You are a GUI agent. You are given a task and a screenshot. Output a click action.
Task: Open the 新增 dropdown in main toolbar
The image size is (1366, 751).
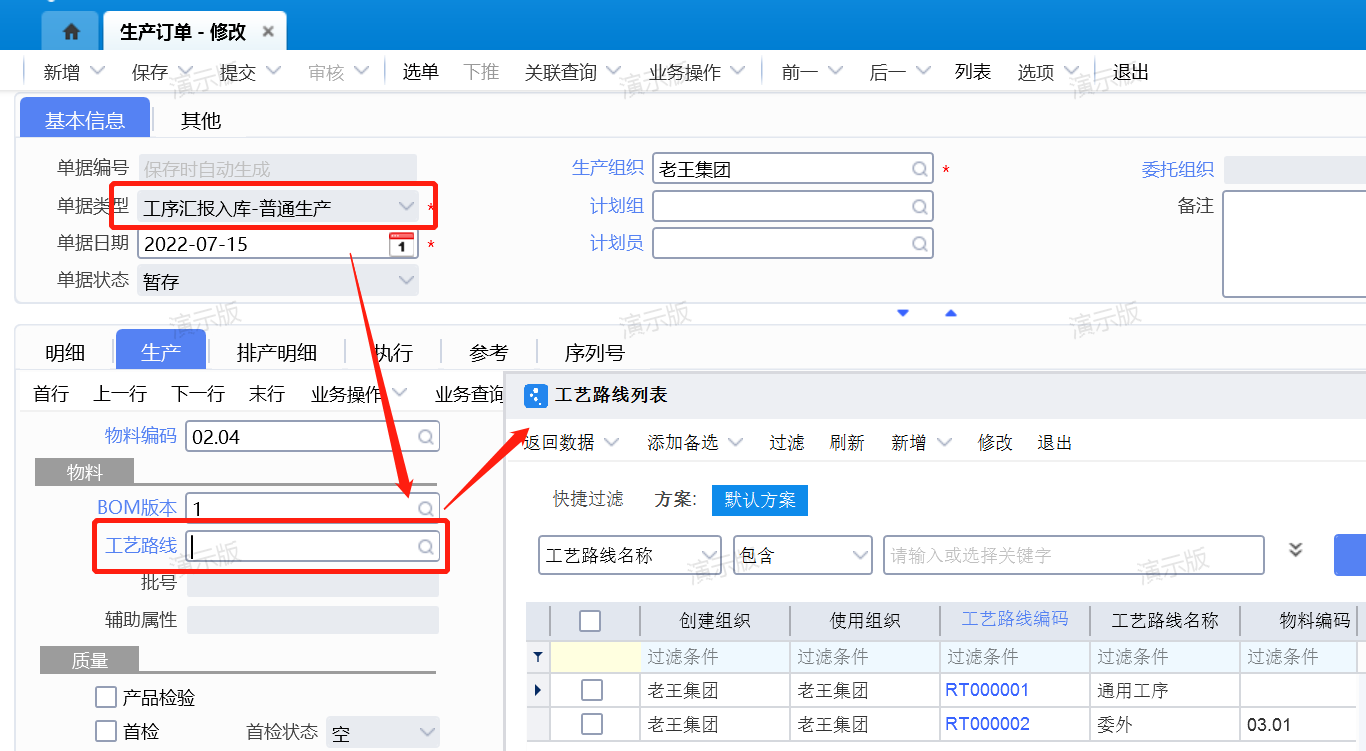point(97,71)
